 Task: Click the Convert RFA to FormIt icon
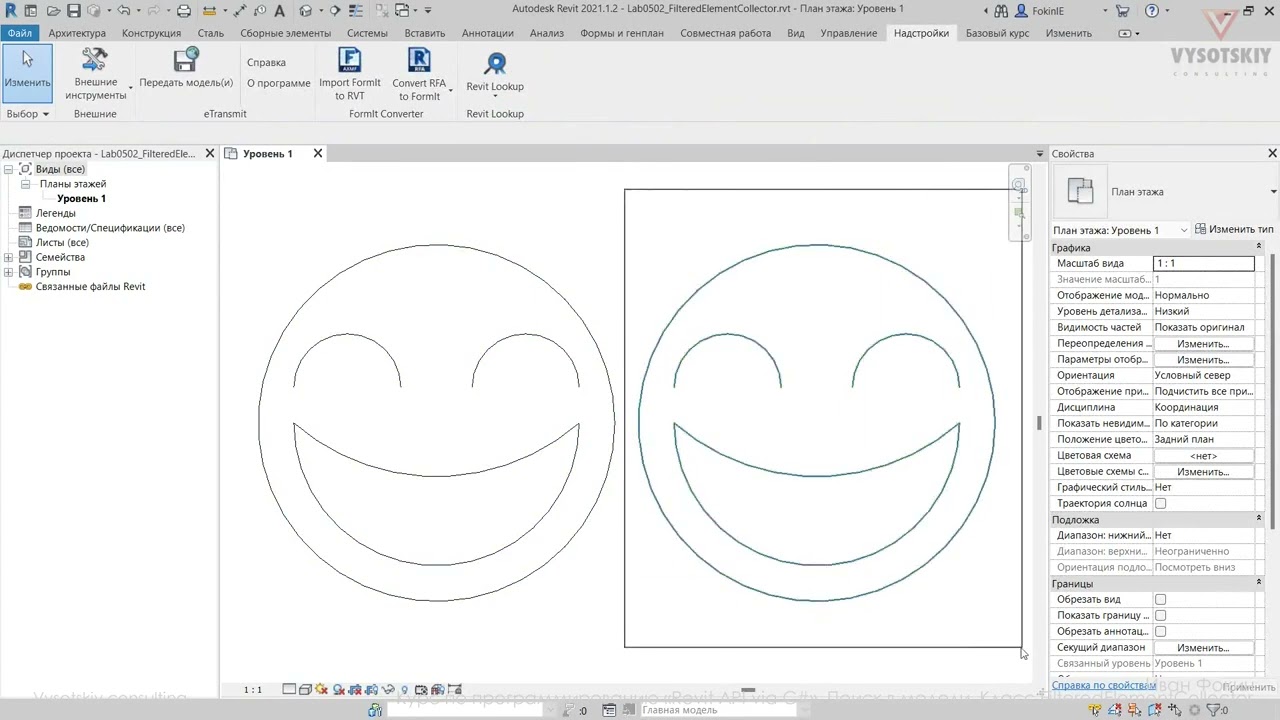coord(419,61)
